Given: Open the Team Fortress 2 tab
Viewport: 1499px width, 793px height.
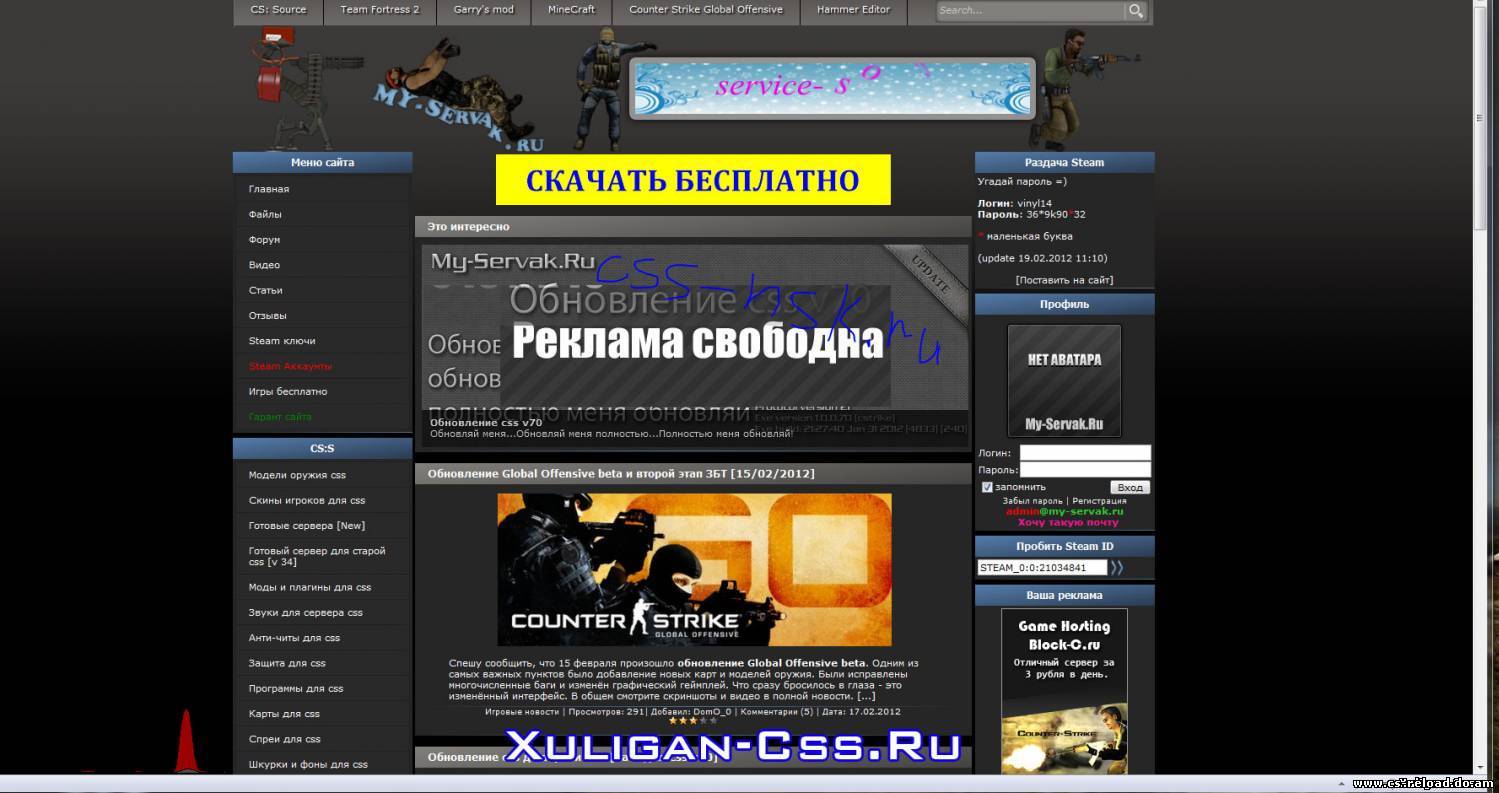Looking at the screenshot, I should tap(380, 10).
